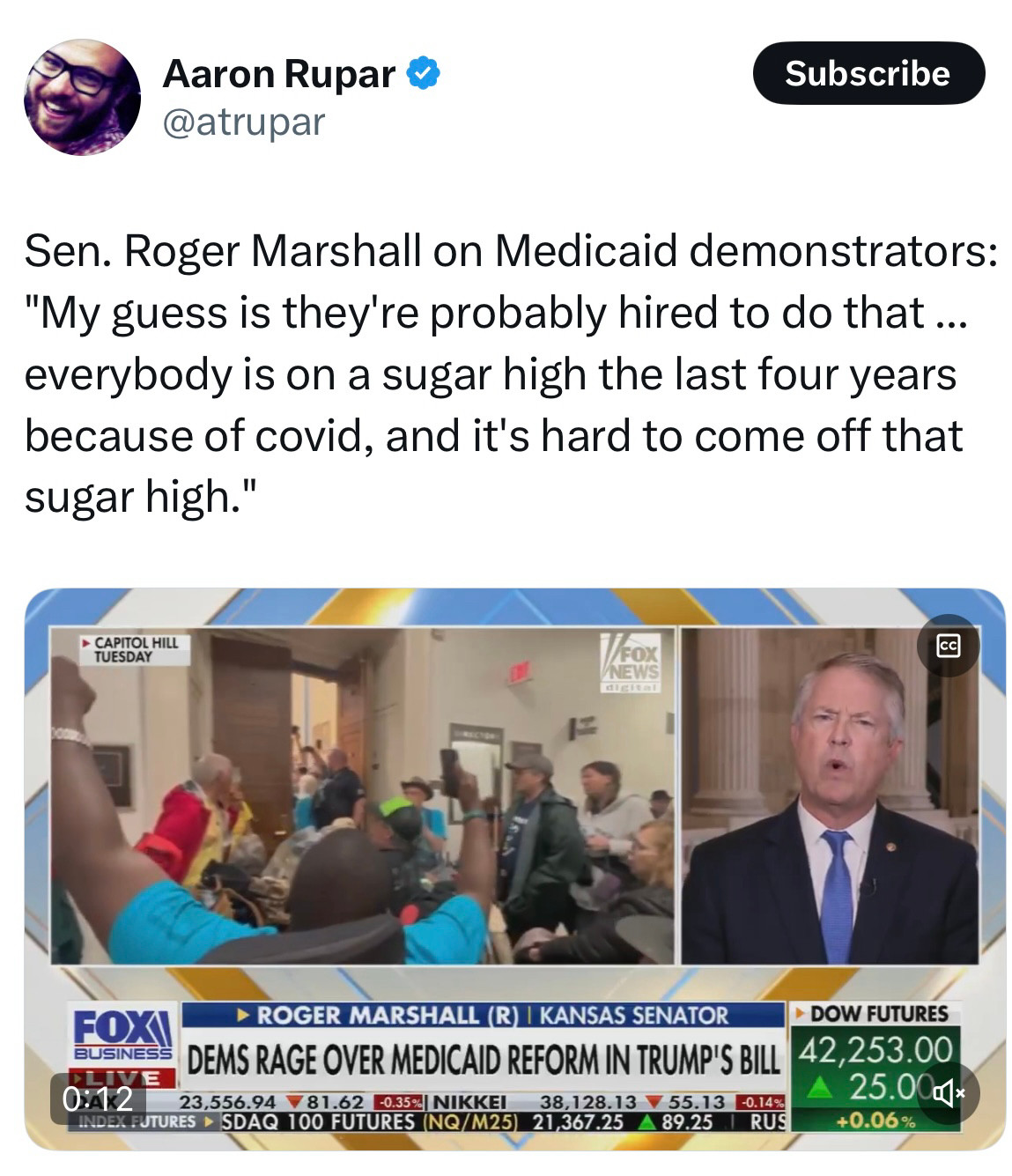Click the 0:12 video time indicator

(x=97, y=1098)
